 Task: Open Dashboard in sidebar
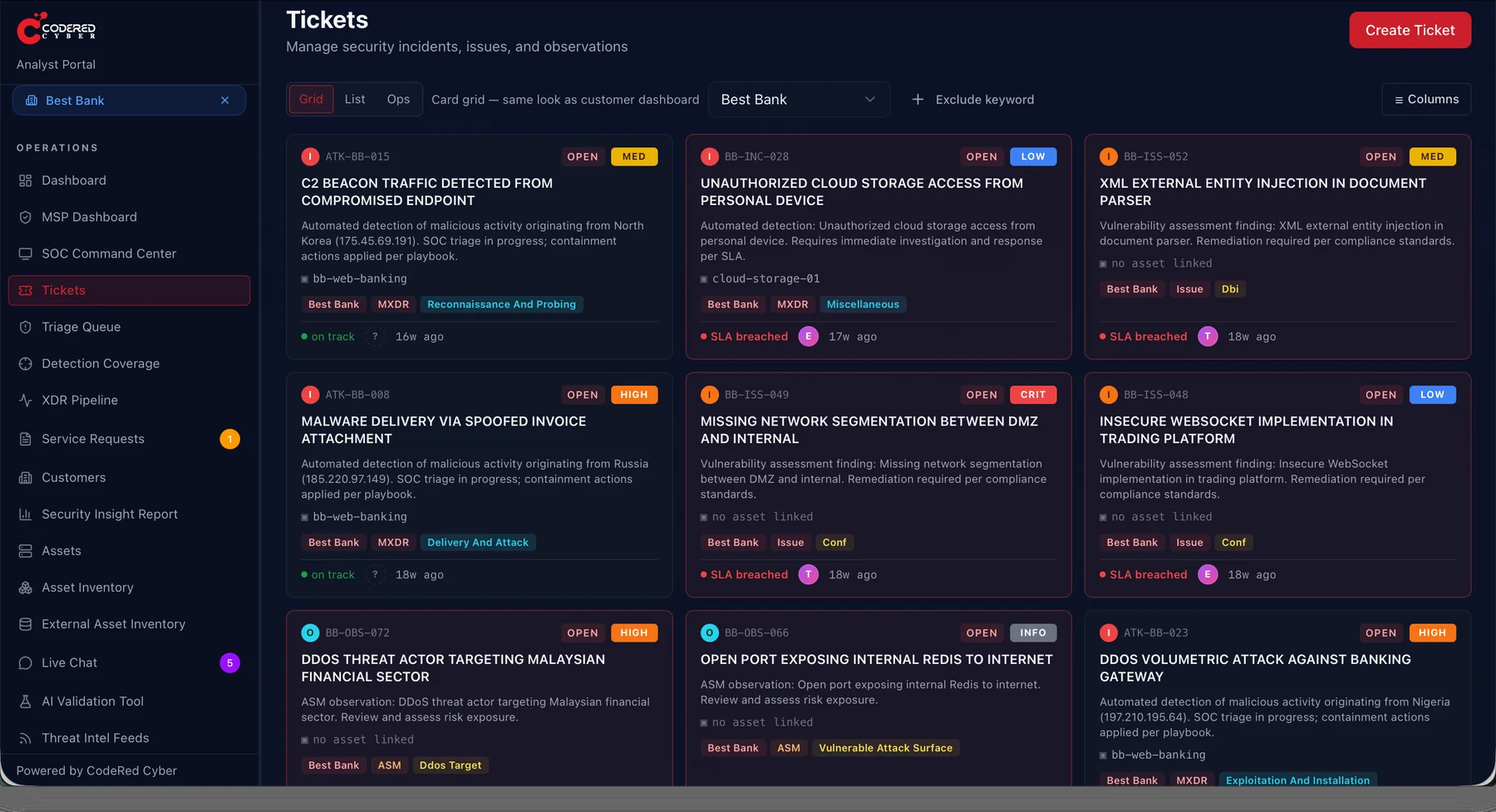tap(129, 180)
